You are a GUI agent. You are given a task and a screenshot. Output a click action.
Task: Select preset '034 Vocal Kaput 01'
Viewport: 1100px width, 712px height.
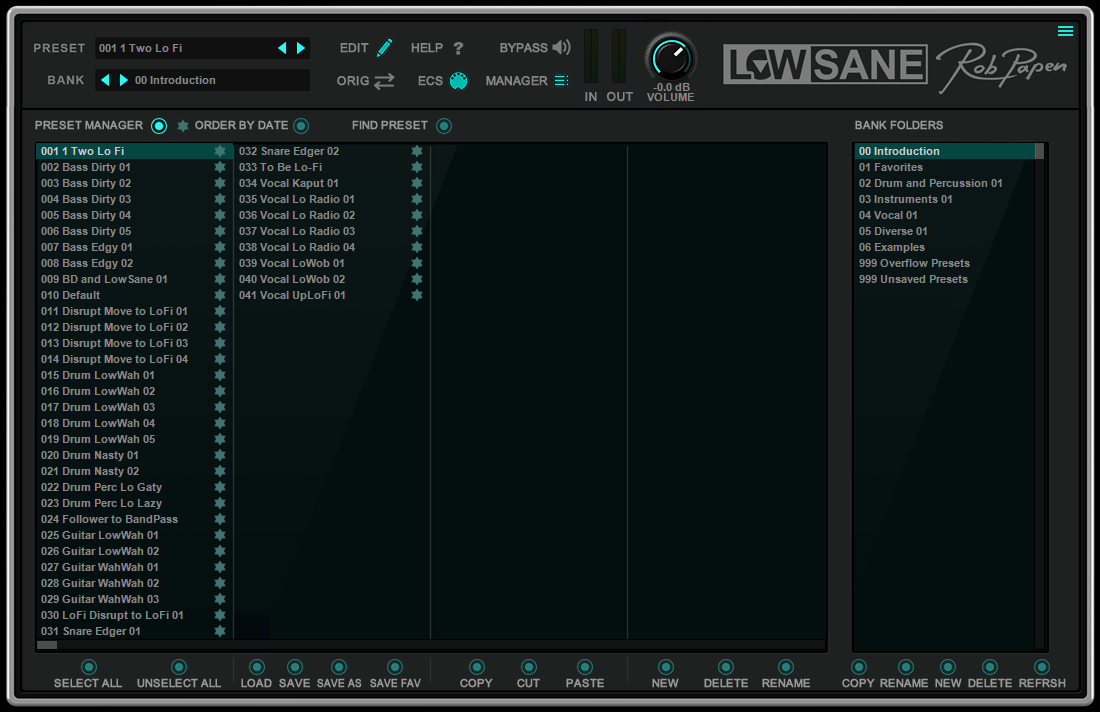(x=290, y=183)
